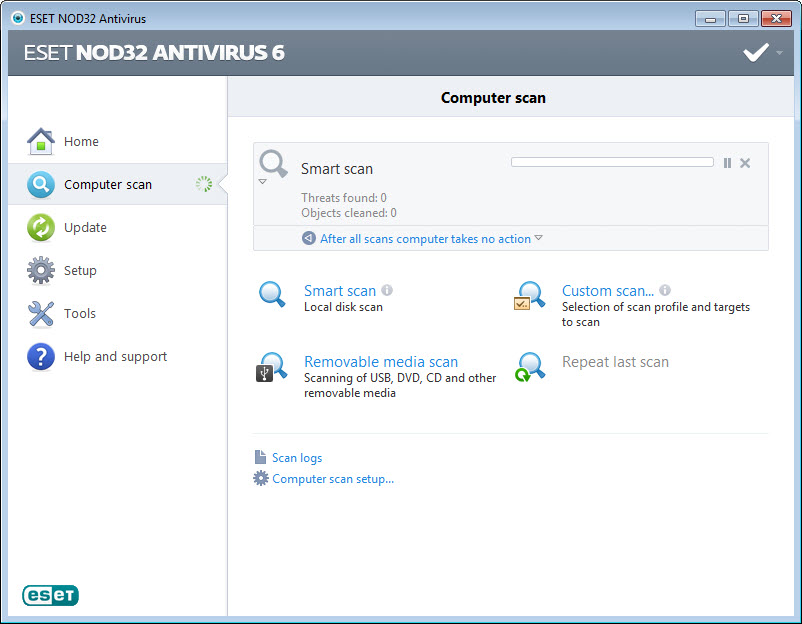Click the ESET eye icon in title bar
Screen dimensions: 802x624
pos(18,18)
